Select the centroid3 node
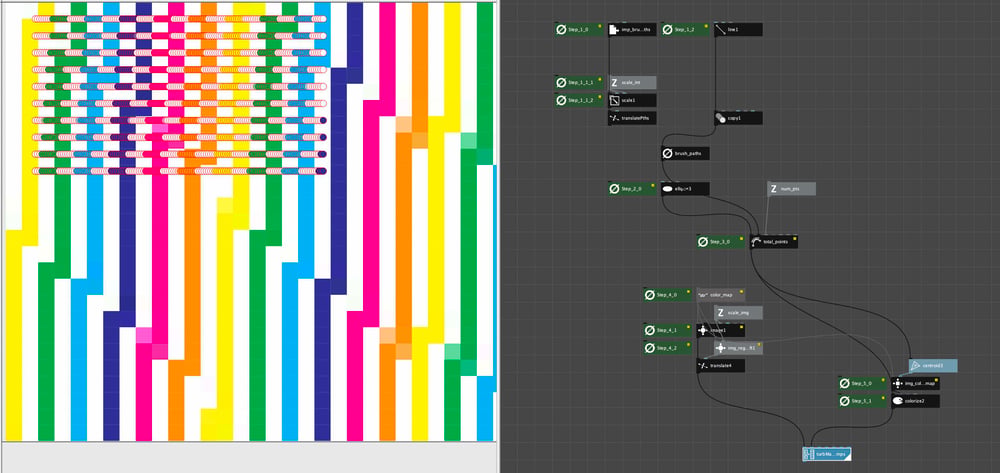This screenshot has height=473, width=1000. click(933, 366)
